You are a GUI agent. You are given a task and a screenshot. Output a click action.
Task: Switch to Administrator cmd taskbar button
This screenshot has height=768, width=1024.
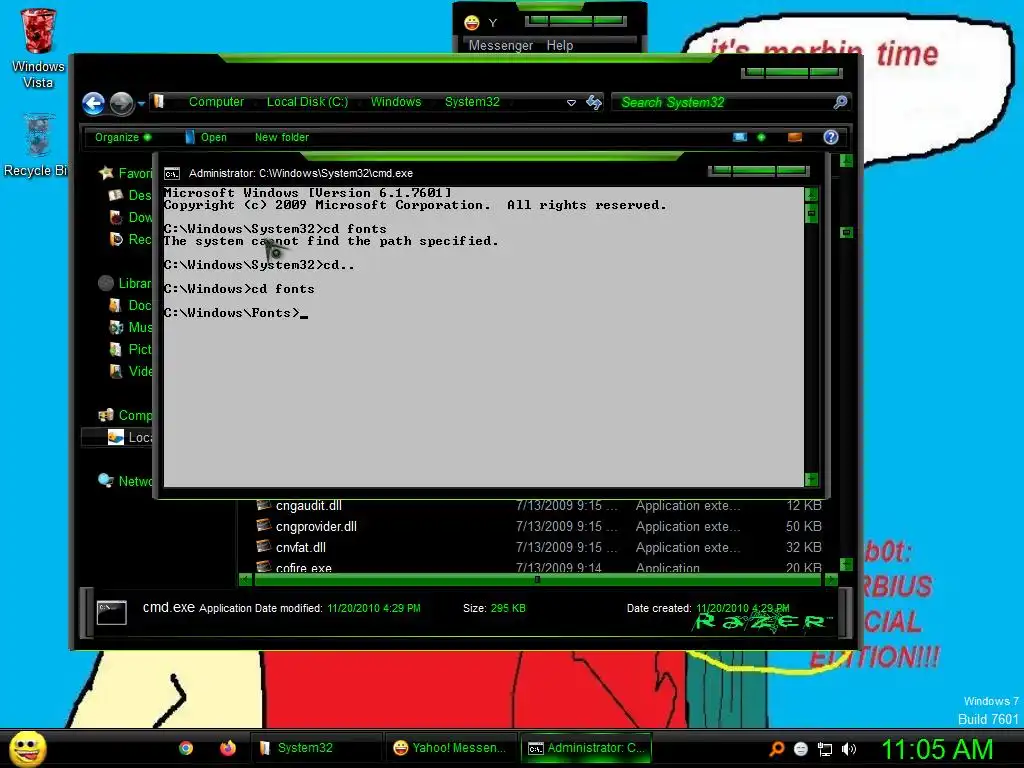click(x=586, y=748)
